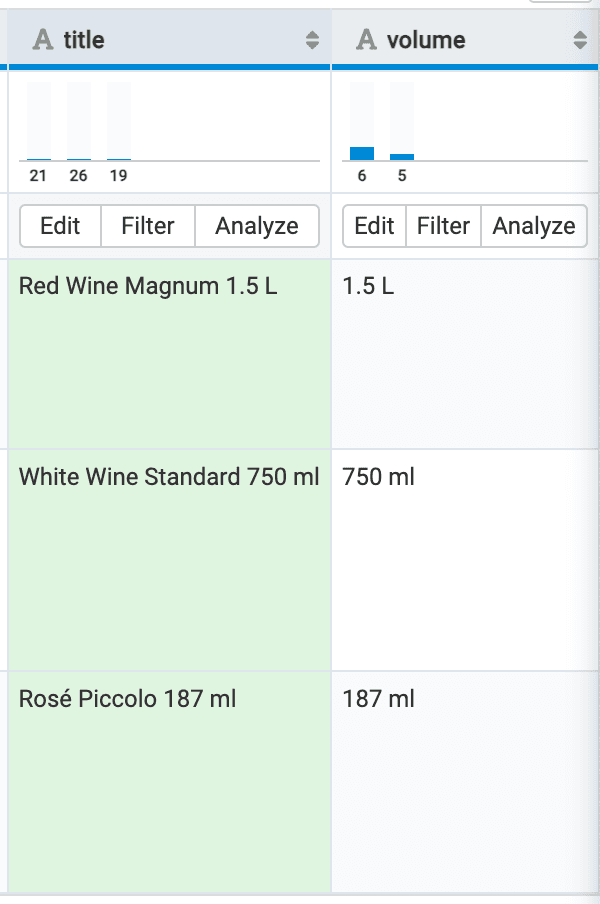Click the text type icon beside title
Screen dimensions: 600x904
[43, 40]
